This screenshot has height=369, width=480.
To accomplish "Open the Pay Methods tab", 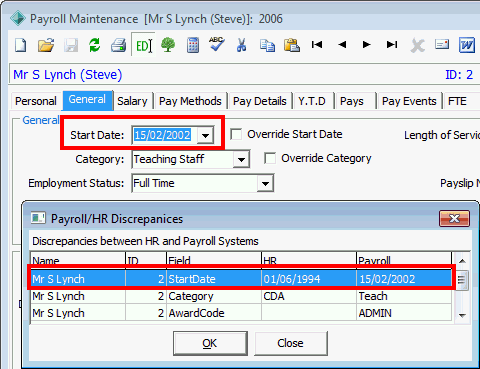I will pyautogui.click(x=190, y=101).
